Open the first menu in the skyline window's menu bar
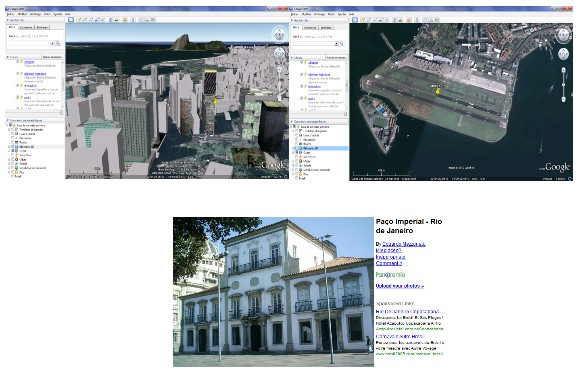Viewport: 579px width, 374px height. point(10,14)
